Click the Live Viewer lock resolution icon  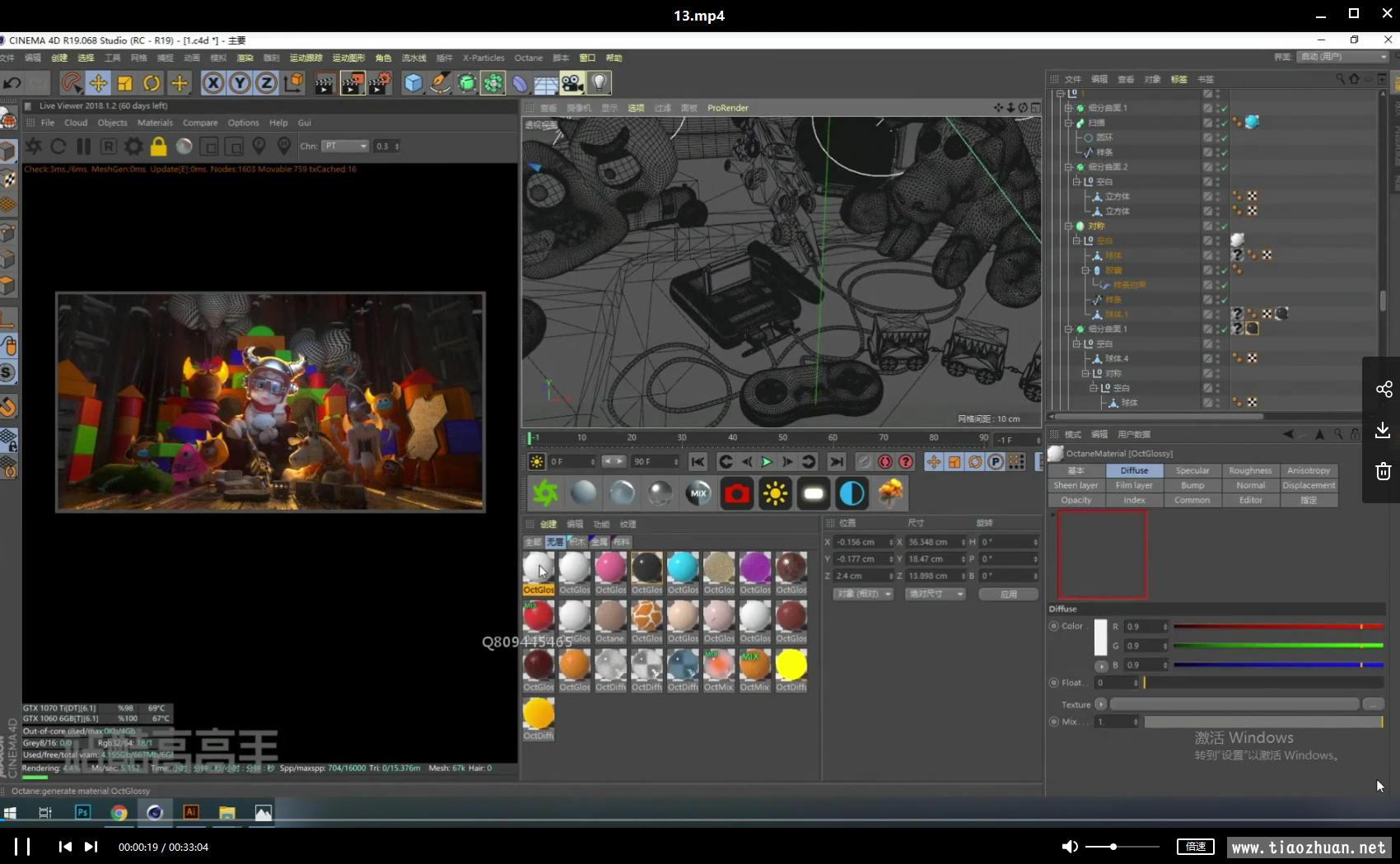click(158, 147)
